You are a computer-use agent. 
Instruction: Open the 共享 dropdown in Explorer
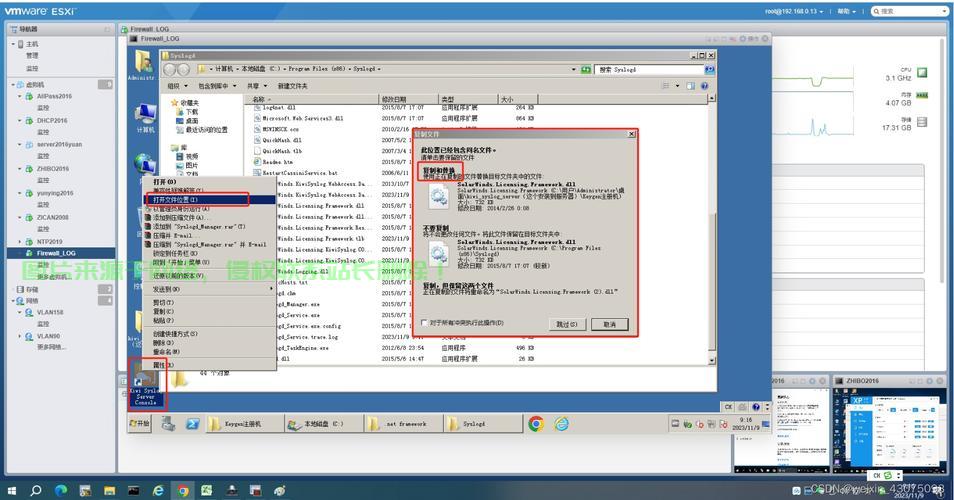tap(257, 86)
